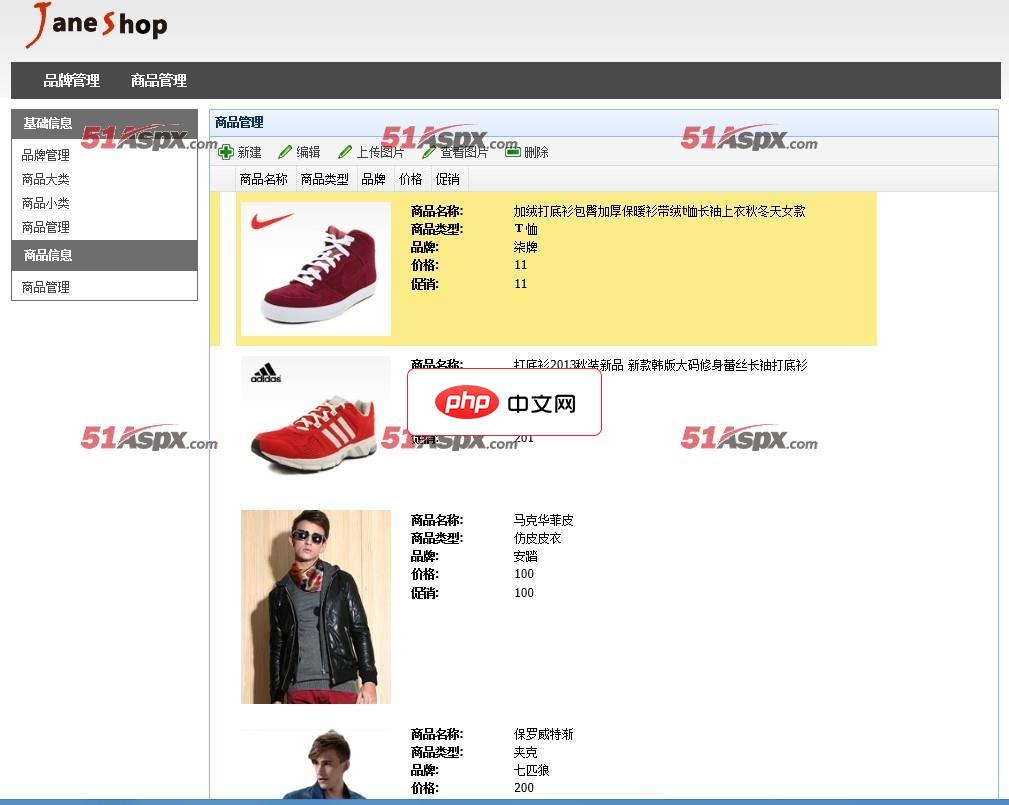Image resolution: width=1009 pixels, height=805 pixels.
Task: Click the black leather jacket product image
Action: (316, 606)
